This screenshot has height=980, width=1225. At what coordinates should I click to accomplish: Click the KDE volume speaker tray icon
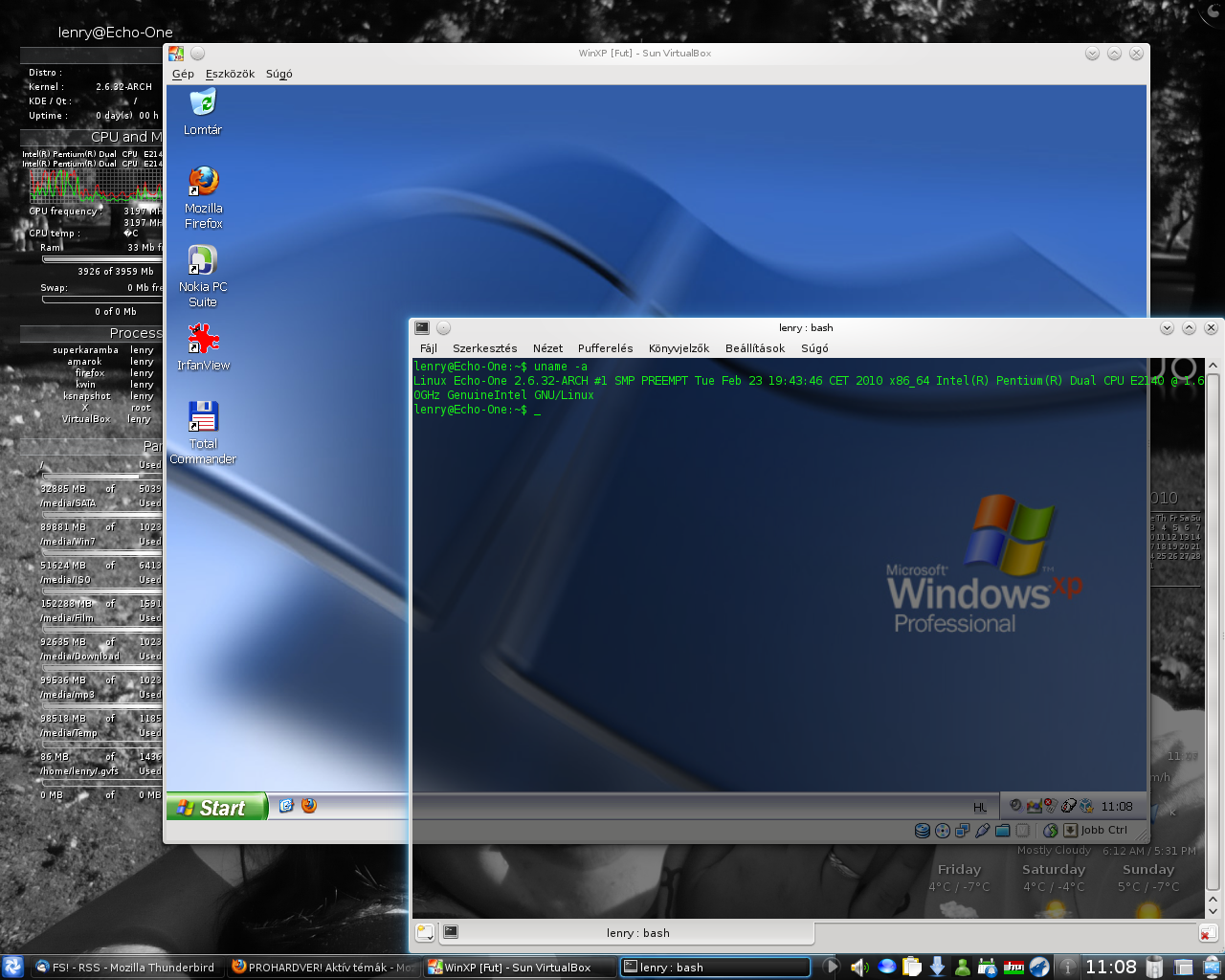[858, 968]
